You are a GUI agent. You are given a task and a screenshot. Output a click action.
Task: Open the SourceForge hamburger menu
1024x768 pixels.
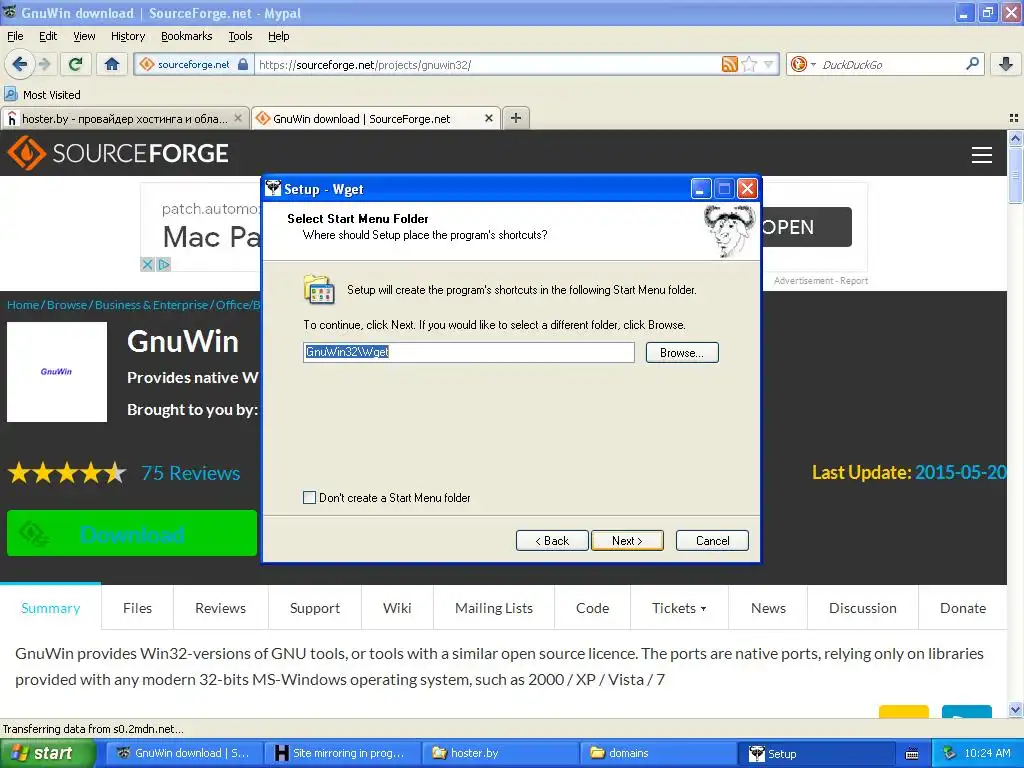click(982, 155)
